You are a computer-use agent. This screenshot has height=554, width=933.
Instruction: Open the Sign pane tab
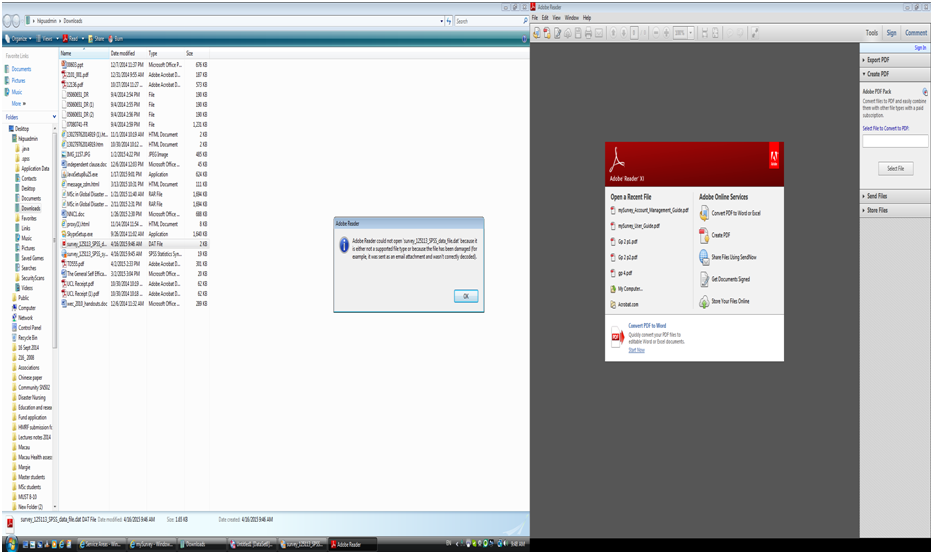click(x=891, y=33)
